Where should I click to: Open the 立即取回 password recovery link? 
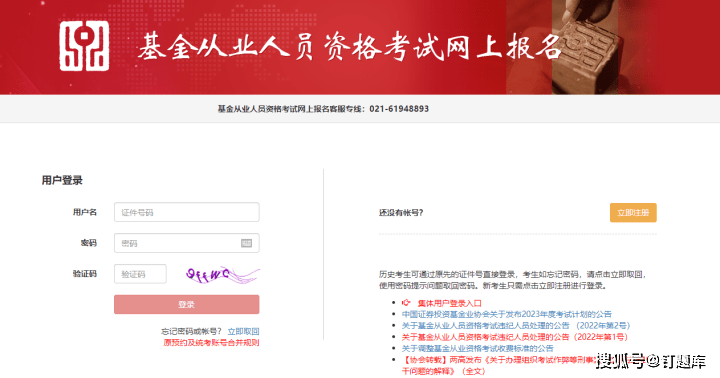pos(243,331)
